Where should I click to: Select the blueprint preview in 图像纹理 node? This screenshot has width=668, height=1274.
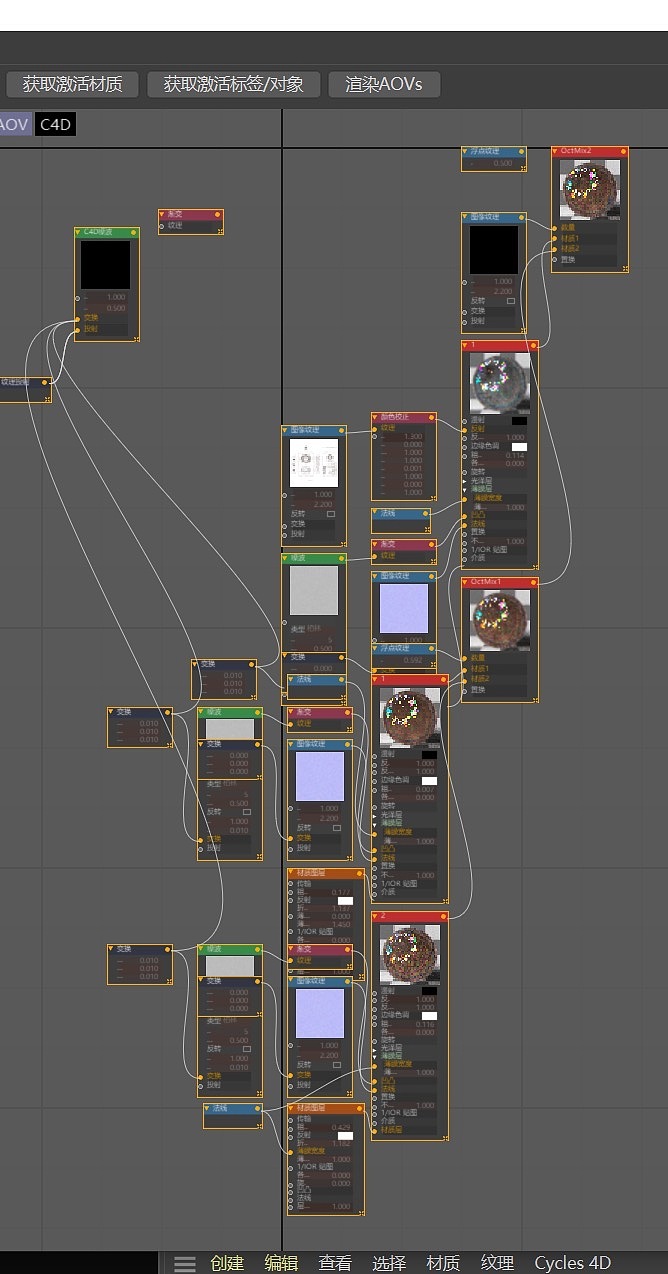pyautogui.click(x=314, y=462)
